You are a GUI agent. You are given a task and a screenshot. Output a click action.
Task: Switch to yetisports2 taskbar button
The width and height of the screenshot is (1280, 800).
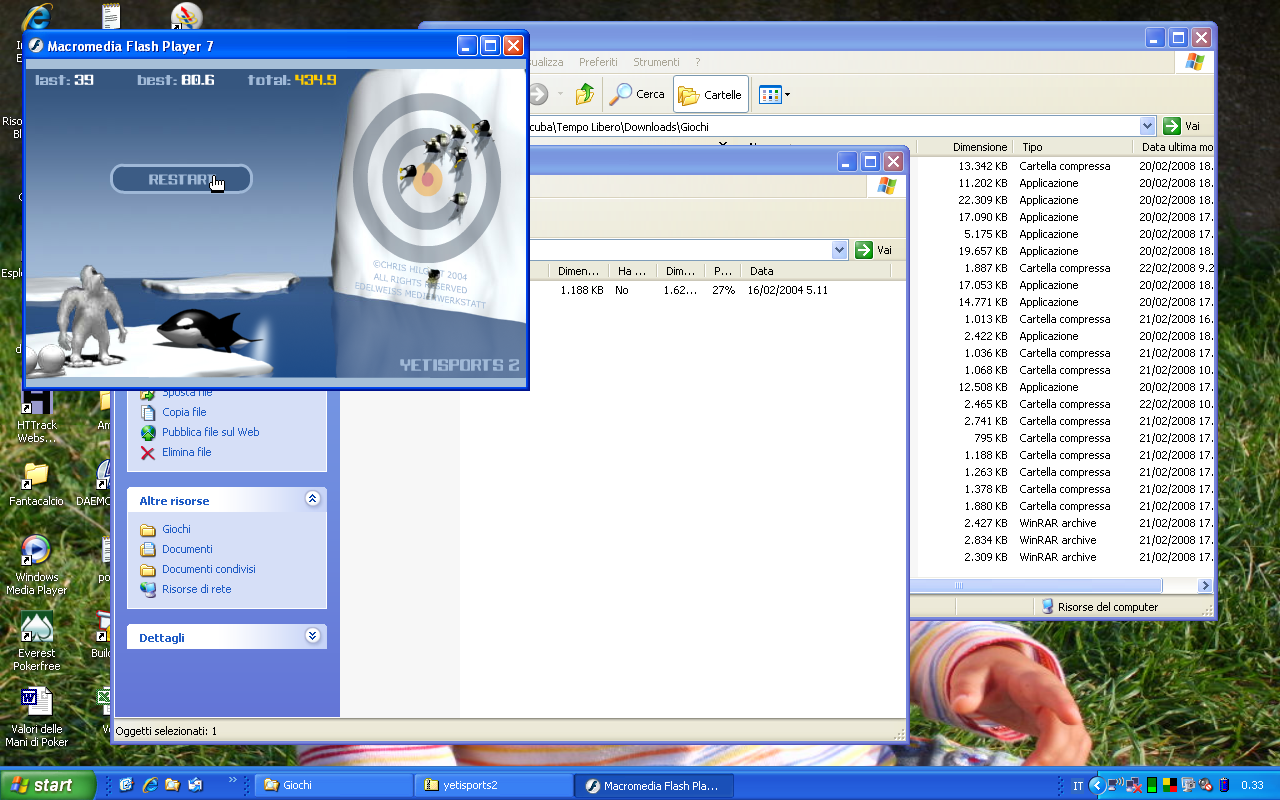coord(494,785)
